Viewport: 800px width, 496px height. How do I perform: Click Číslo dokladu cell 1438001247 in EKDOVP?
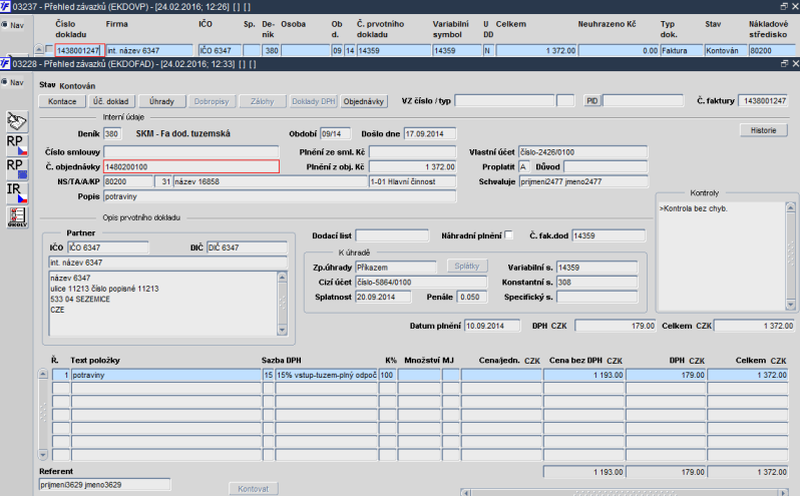[x=80, y=50]
